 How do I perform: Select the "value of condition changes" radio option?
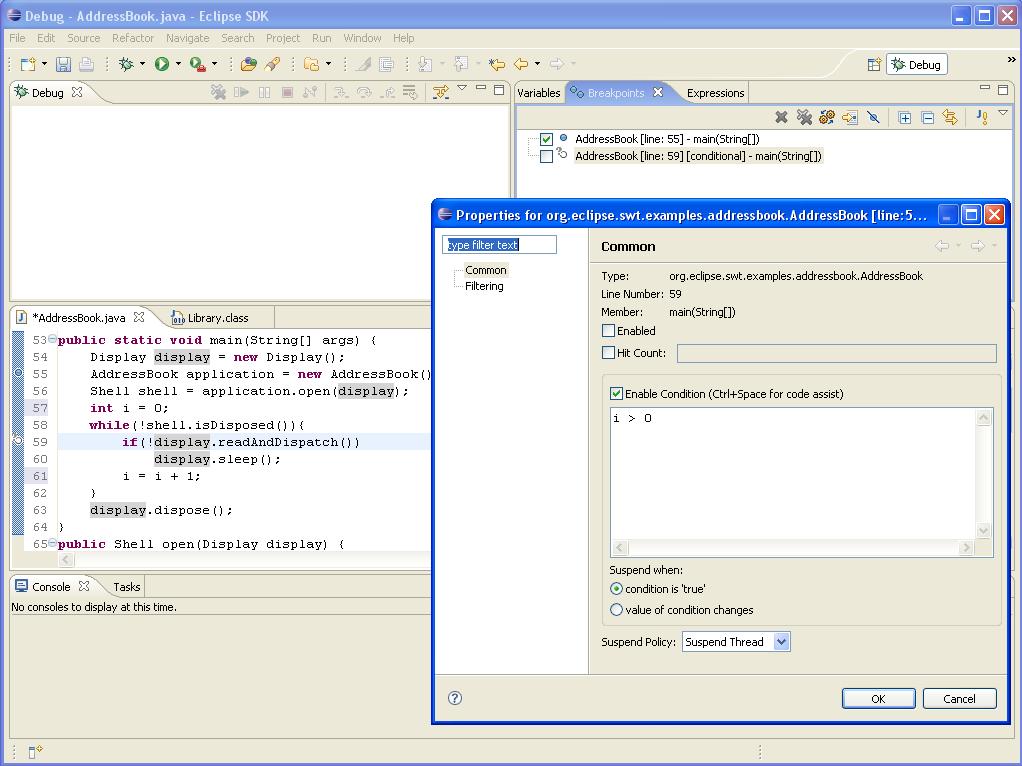point(616,610)
